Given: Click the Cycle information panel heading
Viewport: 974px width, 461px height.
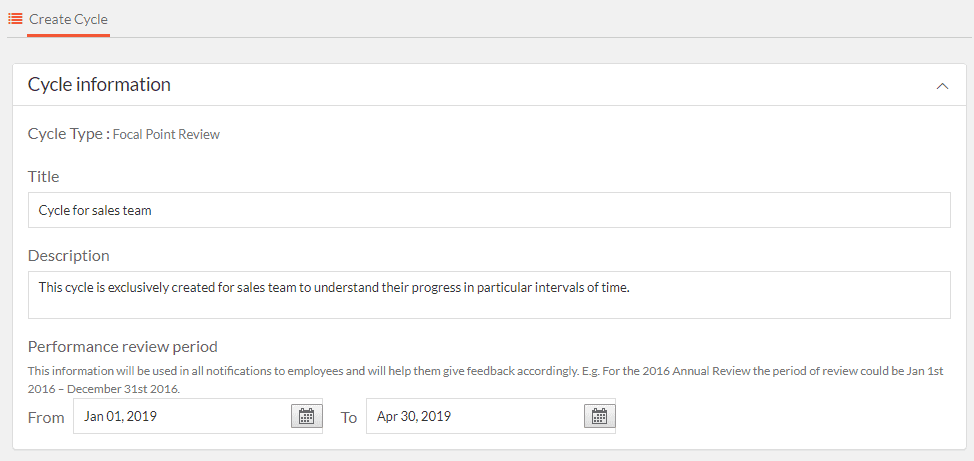Looking at the screenshot, I should pos(99,84).
